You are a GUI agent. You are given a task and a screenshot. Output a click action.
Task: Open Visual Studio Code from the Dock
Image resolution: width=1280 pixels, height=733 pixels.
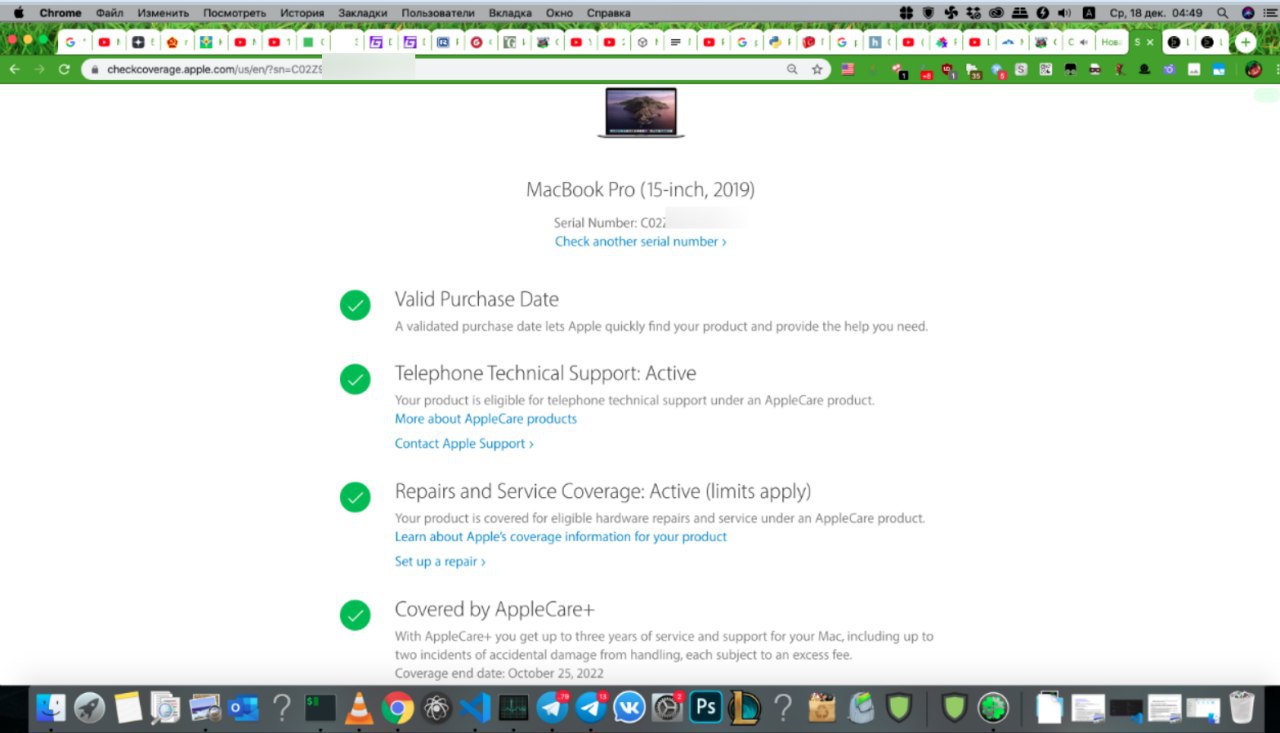[475, 708]
